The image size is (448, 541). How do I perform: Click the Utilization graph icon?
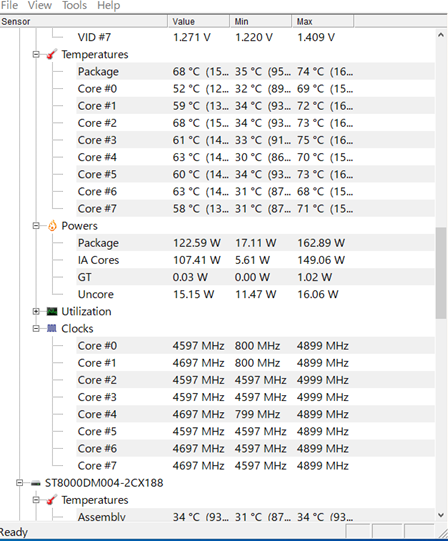click(52, 311)
